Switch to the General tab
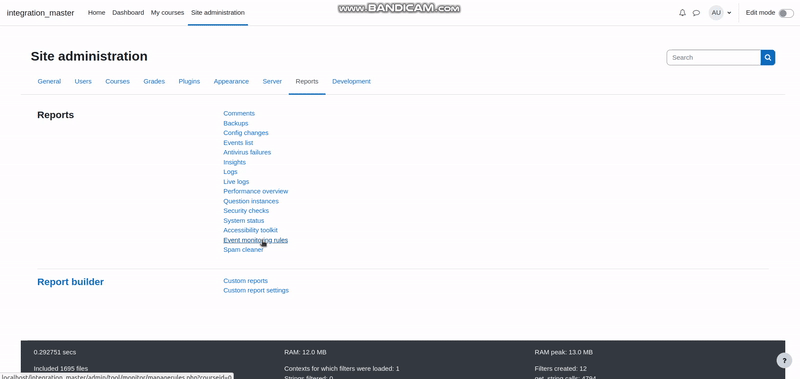The image size is (800, 379). pyautogui.click(x=49, y=82)
